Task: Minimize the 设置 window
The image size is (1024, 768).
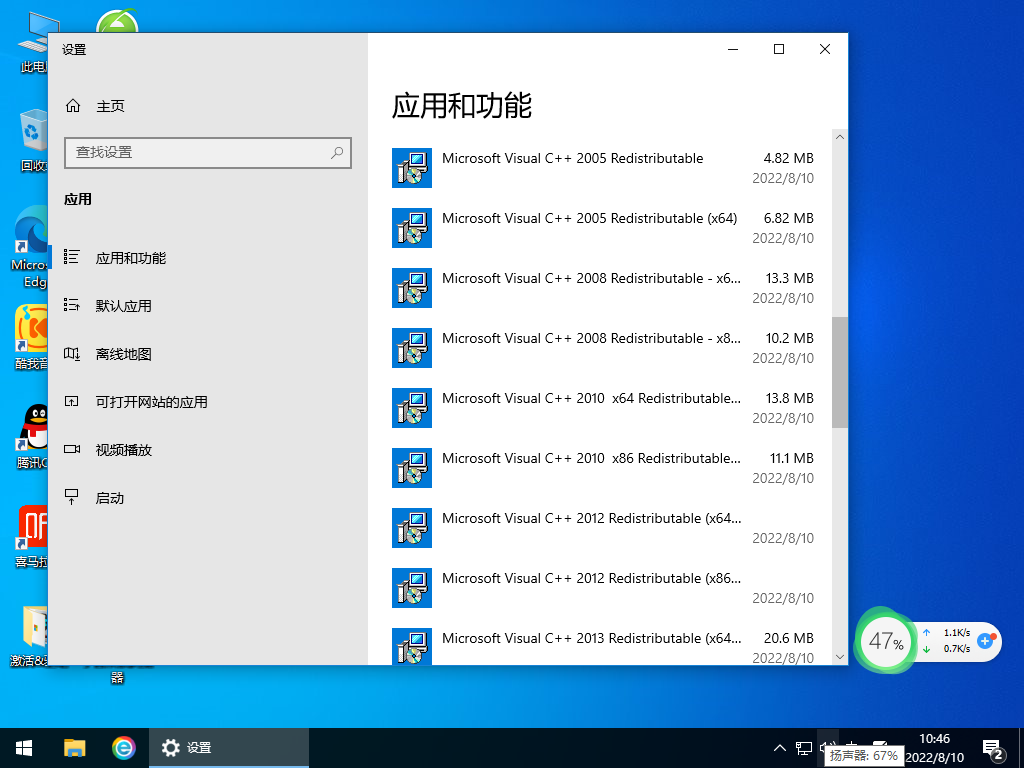Action: 733,50
